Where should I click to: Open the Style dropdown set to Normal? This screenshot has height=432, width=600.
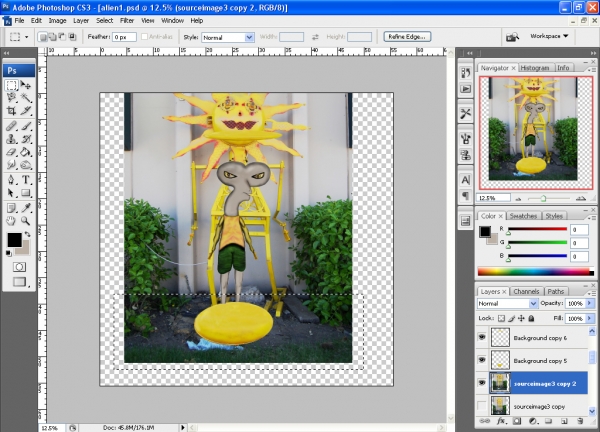228,37
